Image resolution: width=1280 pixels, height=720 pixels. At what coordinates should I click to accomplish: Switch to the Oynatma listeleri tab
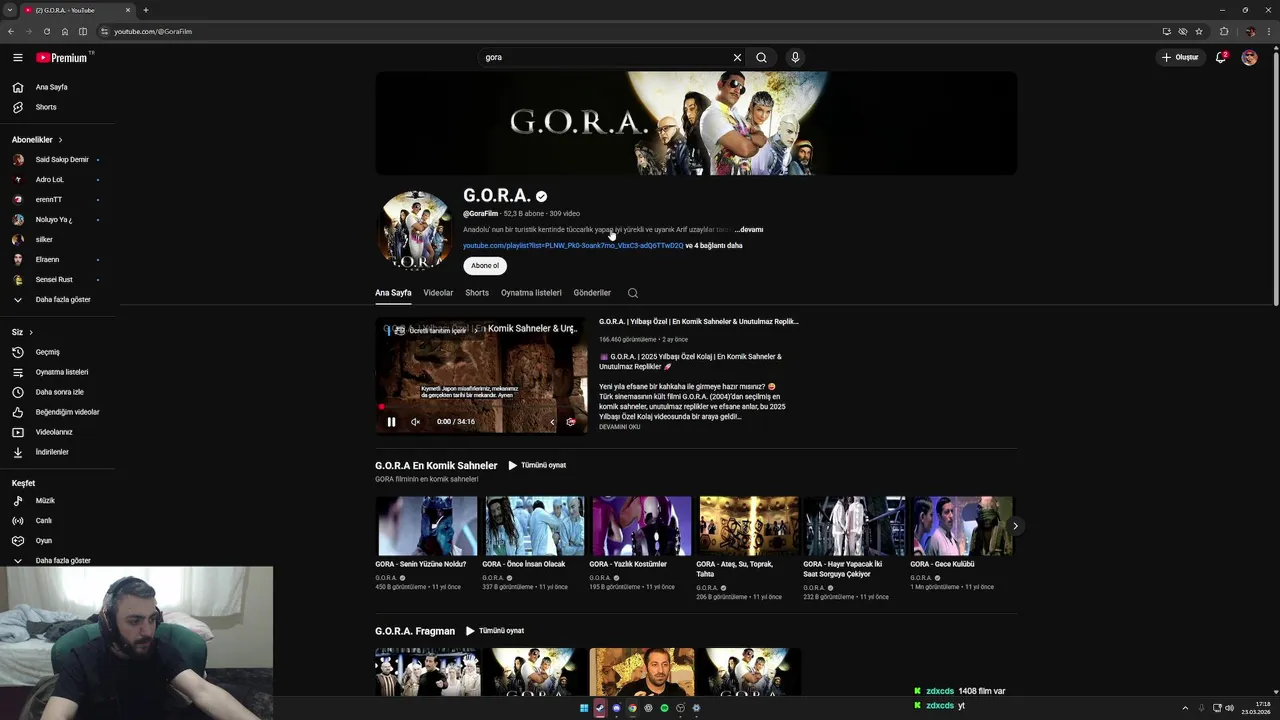click(531, 293)
